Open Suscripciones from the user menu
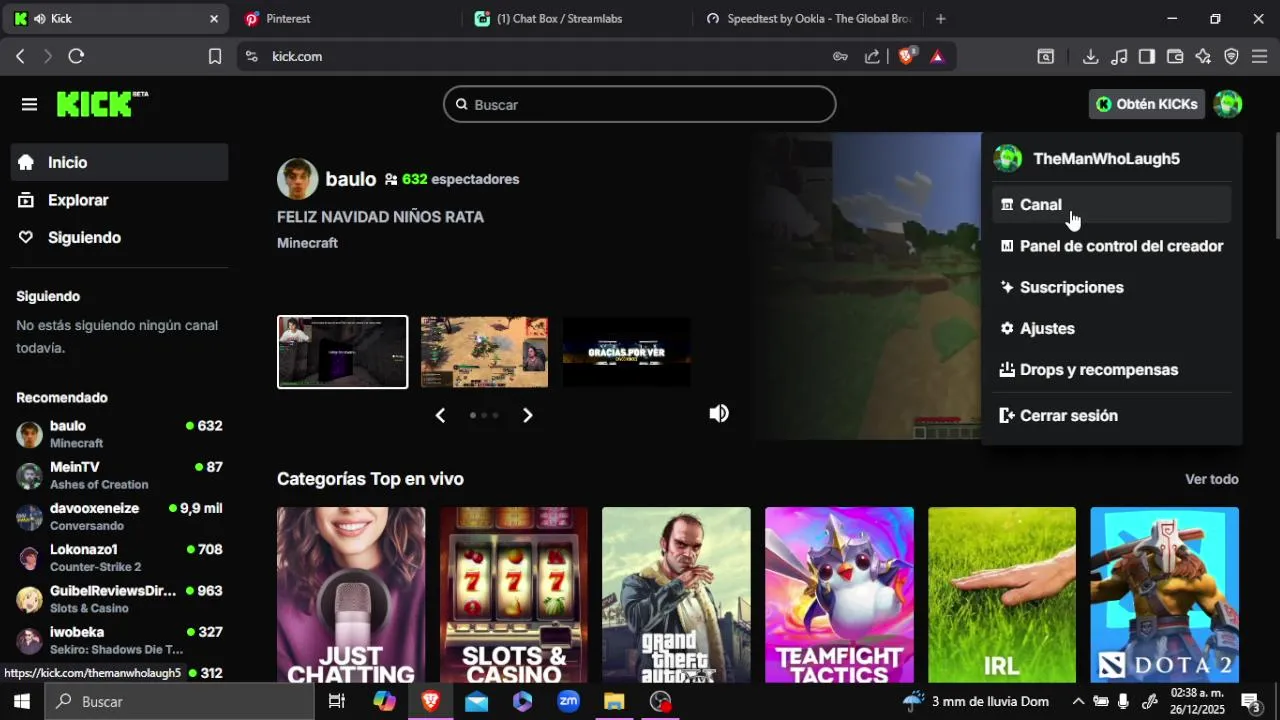 click(1112, 287)
